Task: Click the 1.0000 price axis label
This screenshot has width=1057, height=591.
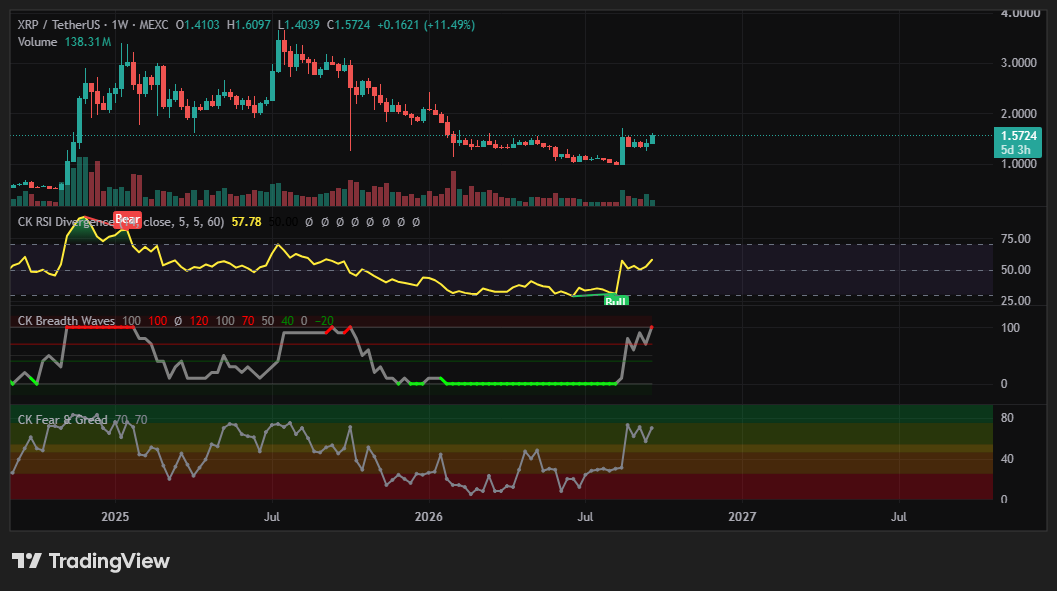Action: click(x=1019, y=164)
